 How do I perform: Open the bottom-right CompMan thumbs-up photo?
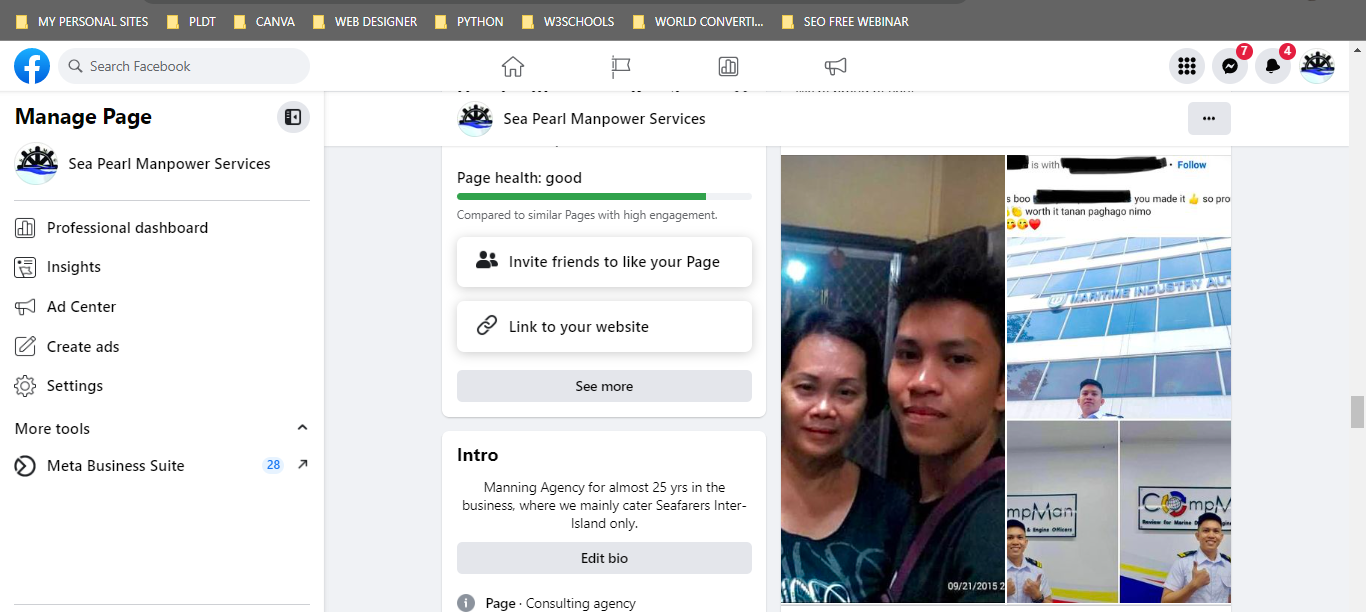coord(1176,512)
